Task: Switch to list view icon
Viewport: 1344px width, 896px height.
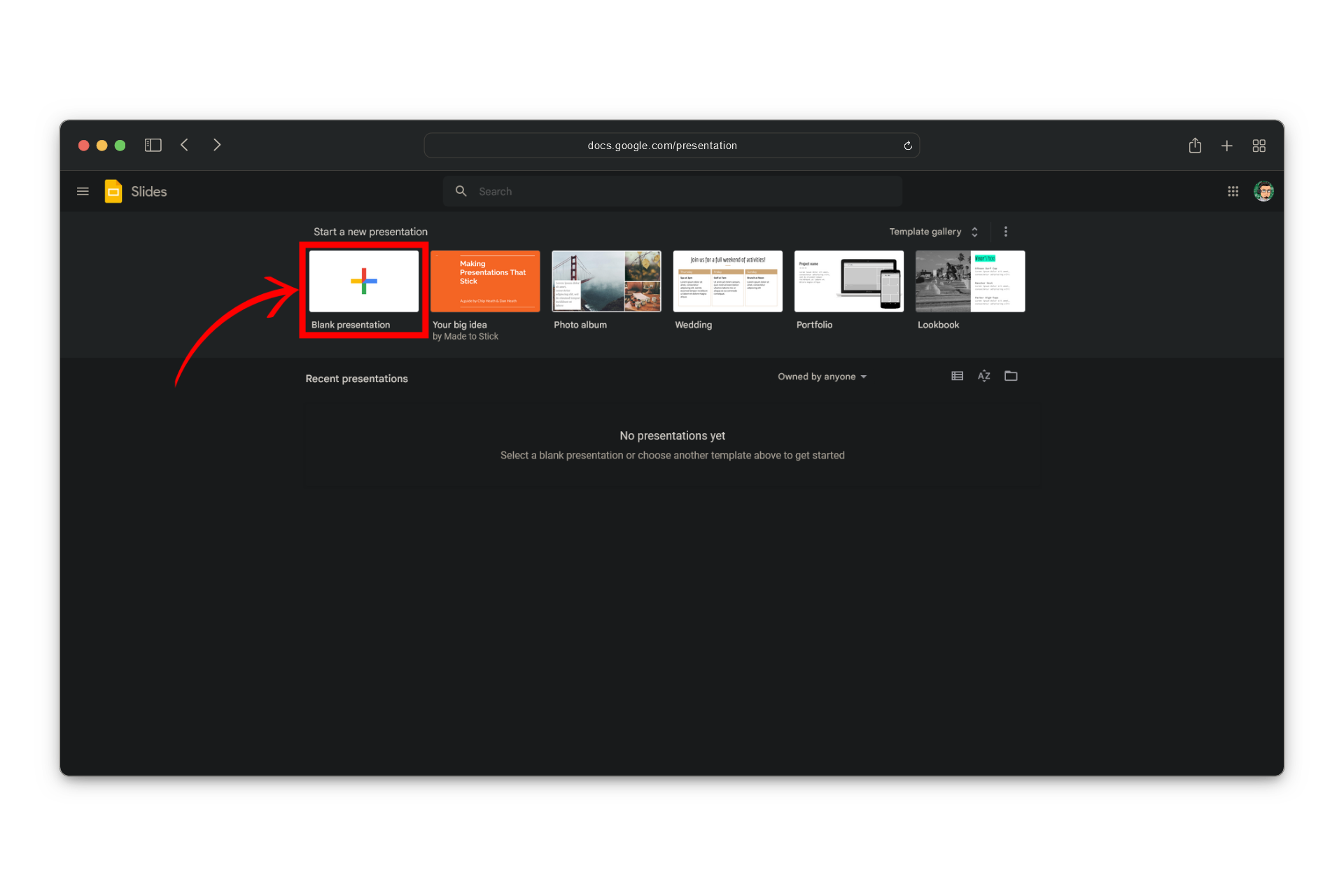Action: (x=957, y=376)
